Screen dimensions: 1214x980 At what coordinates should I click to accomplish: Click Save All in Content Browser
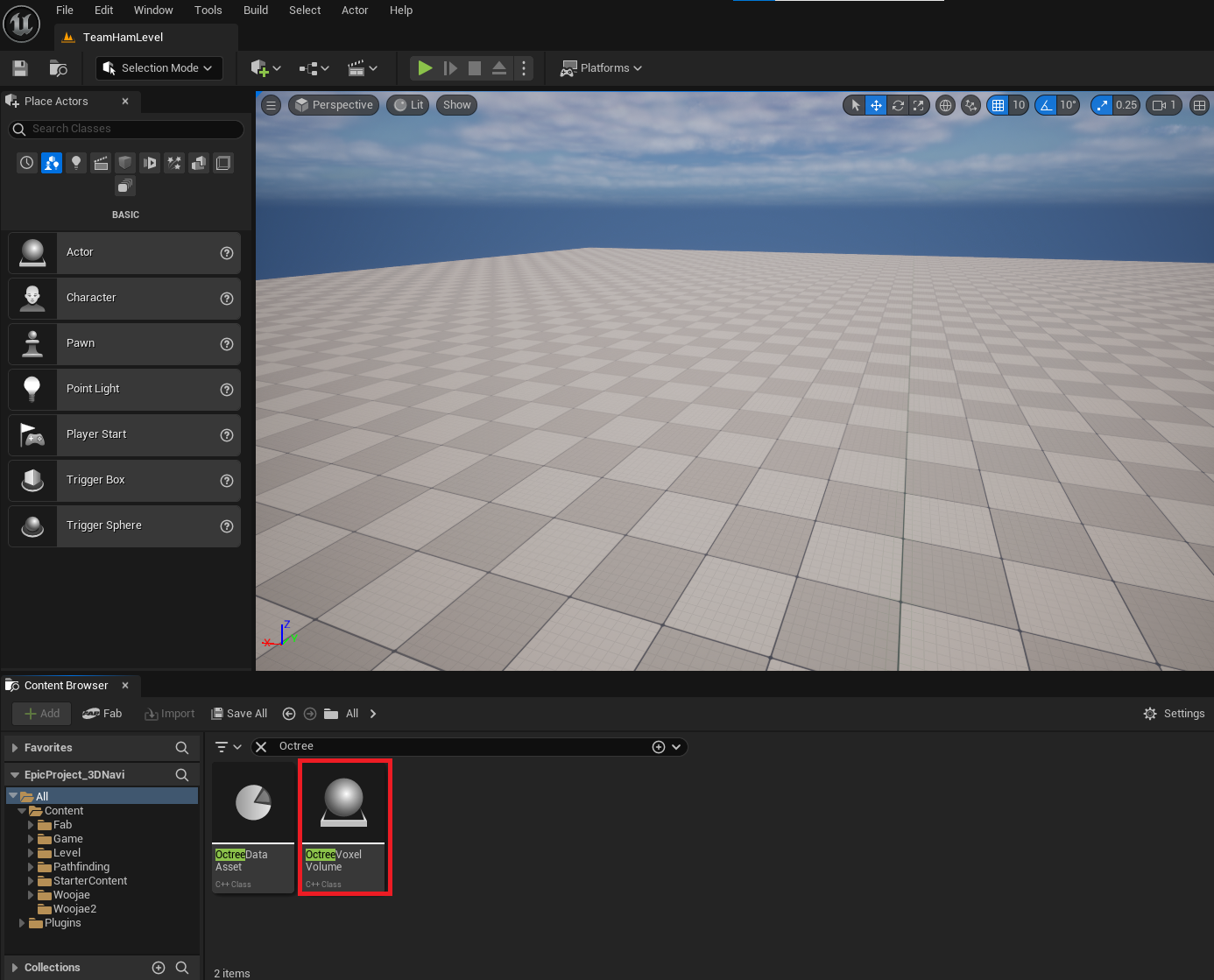(239, 714)
